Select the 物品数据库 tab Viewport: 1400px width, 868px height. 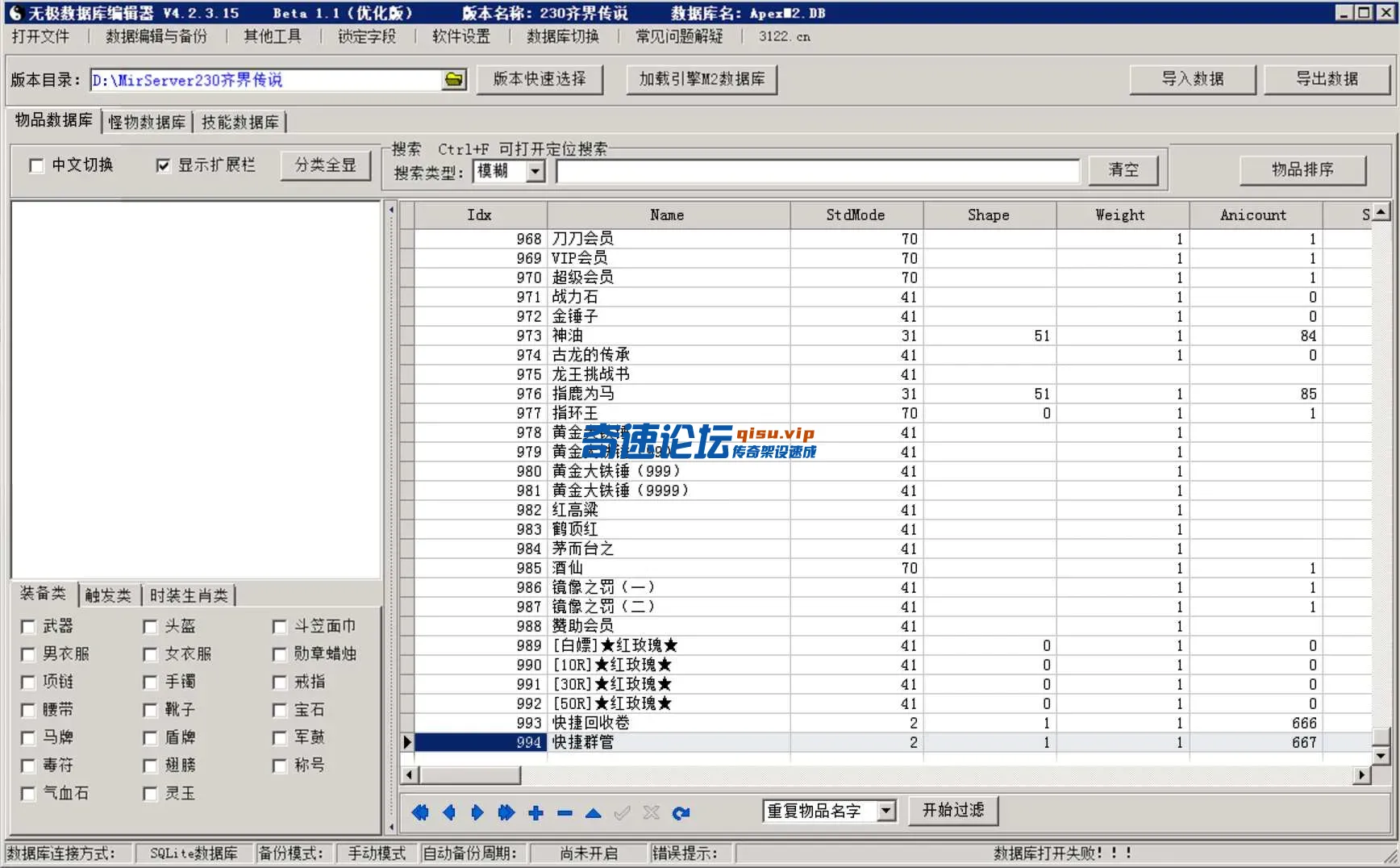(x=53, y=120)
